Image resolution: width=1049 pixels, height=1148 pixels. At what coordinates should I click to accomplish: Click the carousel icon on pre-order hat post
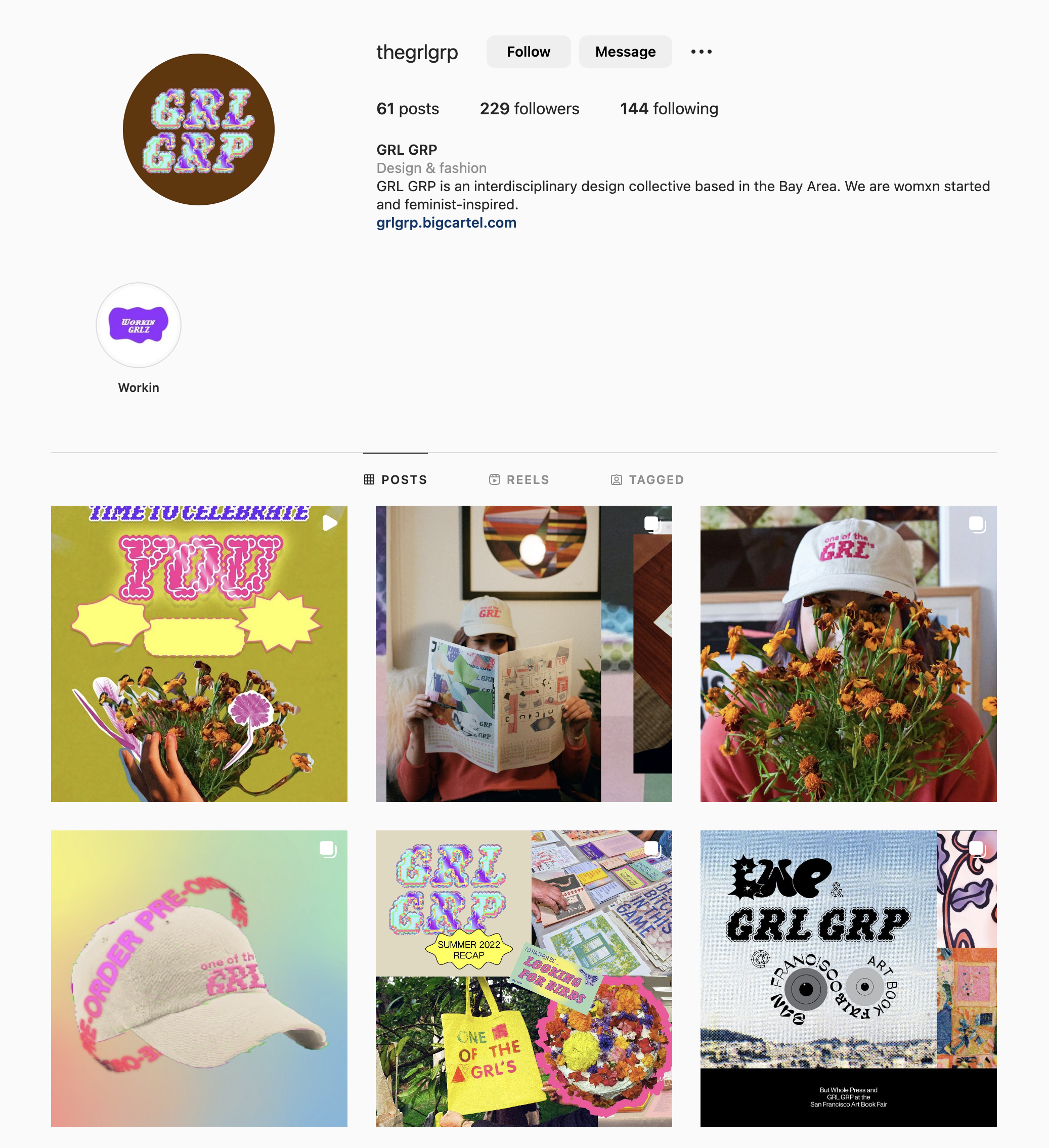[328, 849]
